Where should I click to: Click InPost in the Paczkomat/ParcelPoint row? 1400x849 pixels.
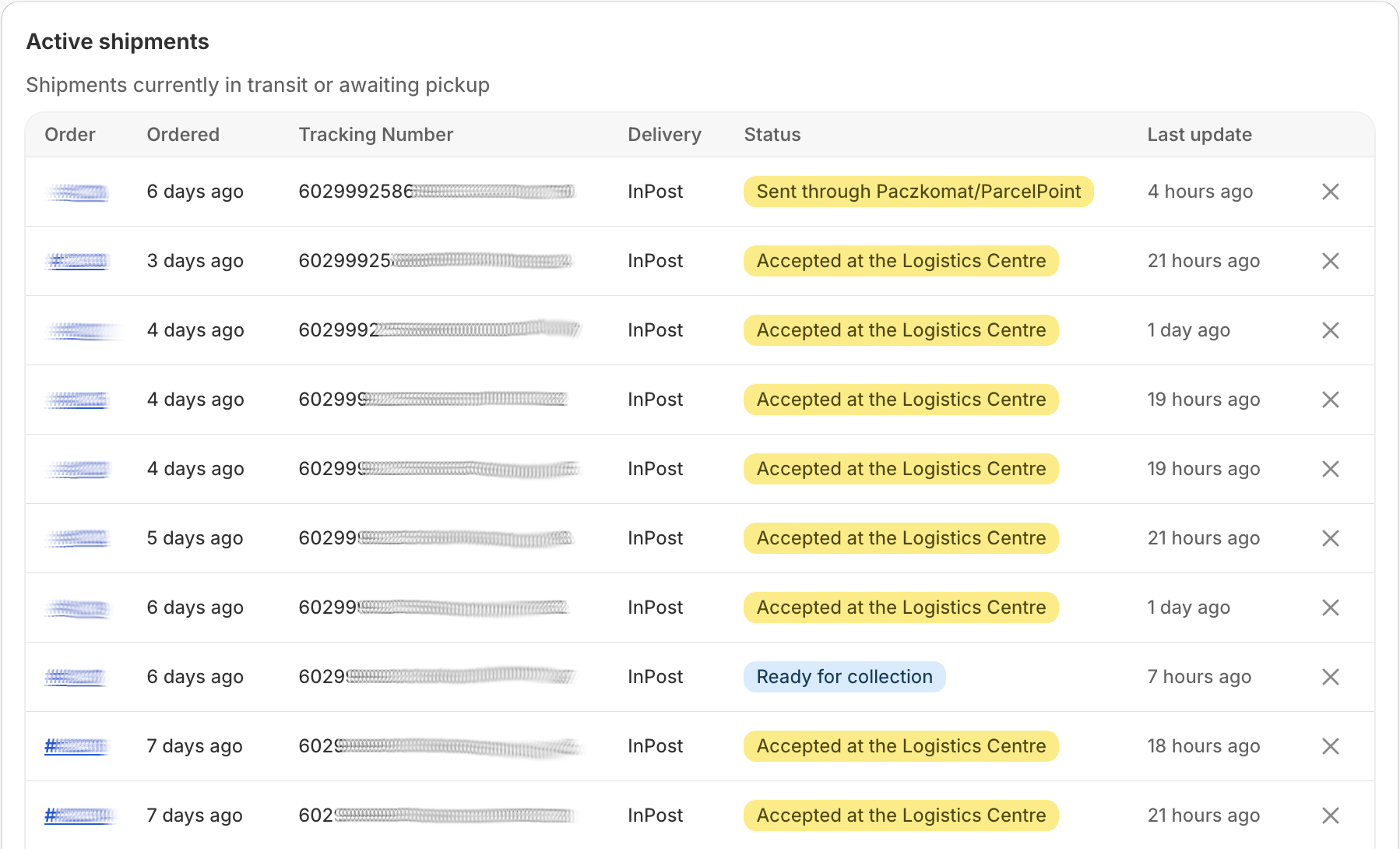click(656, 192)
